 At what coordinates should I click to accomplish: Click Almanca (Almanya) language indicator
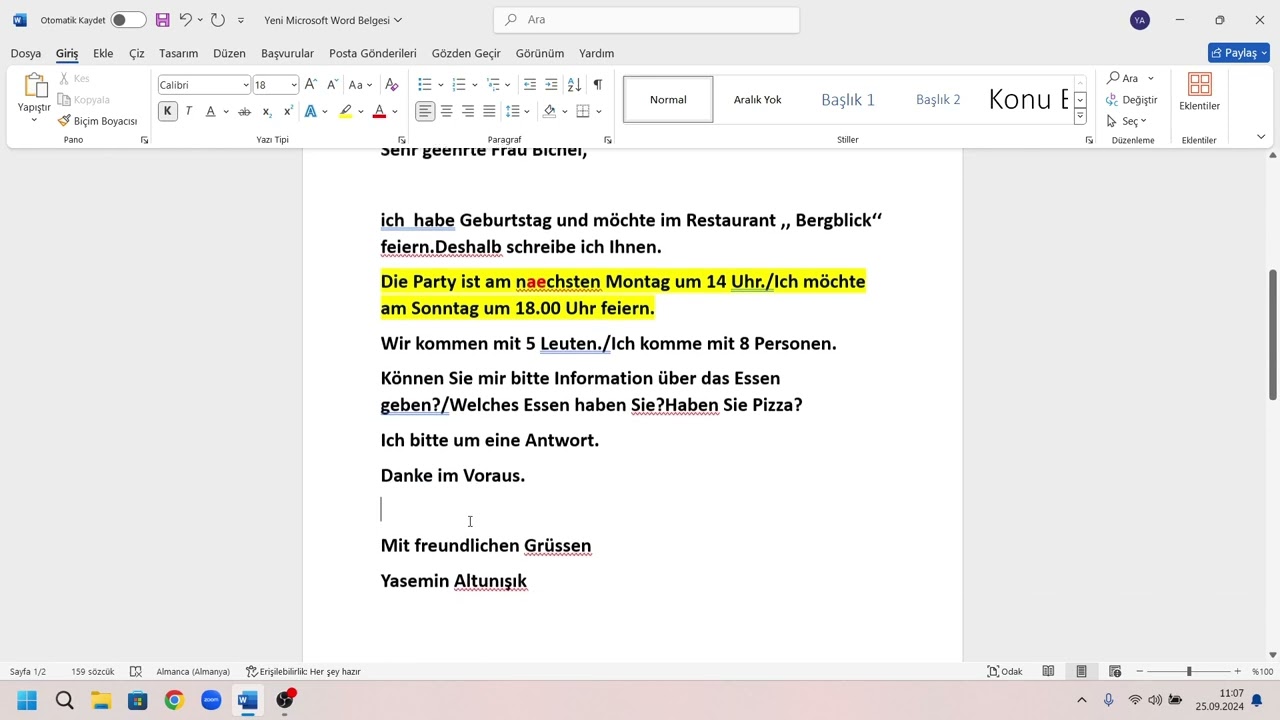193,672
